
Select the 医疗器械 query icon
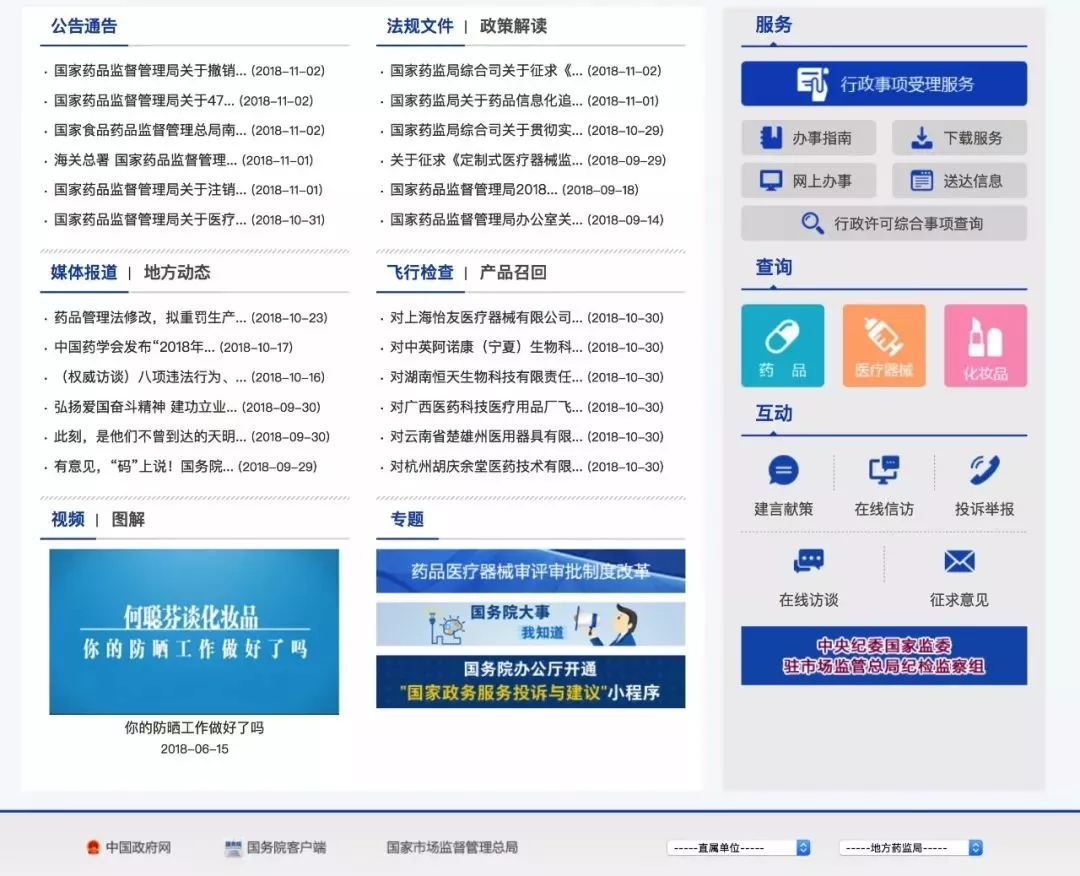click(x=883, y=344)
